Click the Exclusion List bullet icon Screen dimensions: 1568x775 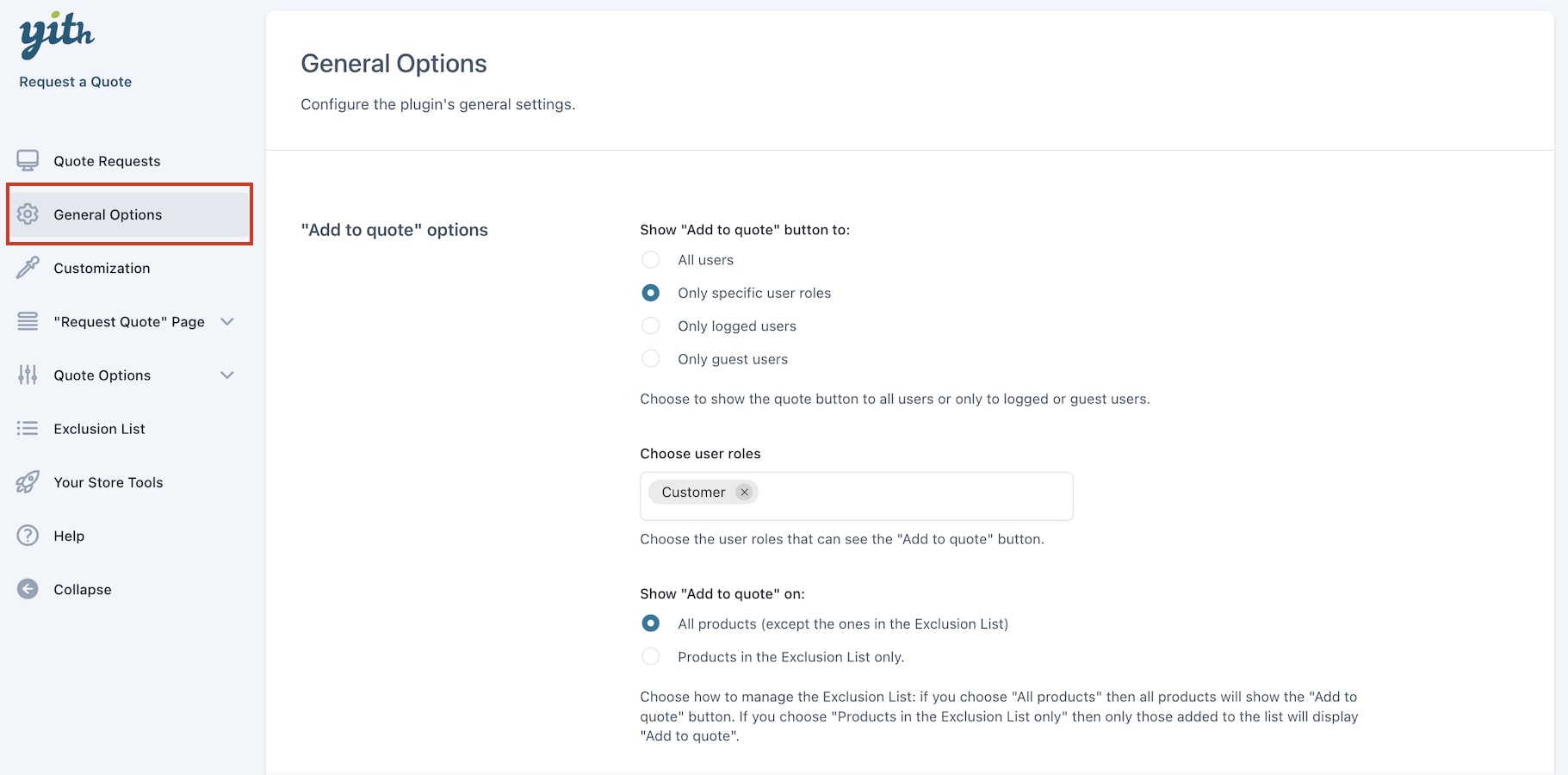[28, 428]
